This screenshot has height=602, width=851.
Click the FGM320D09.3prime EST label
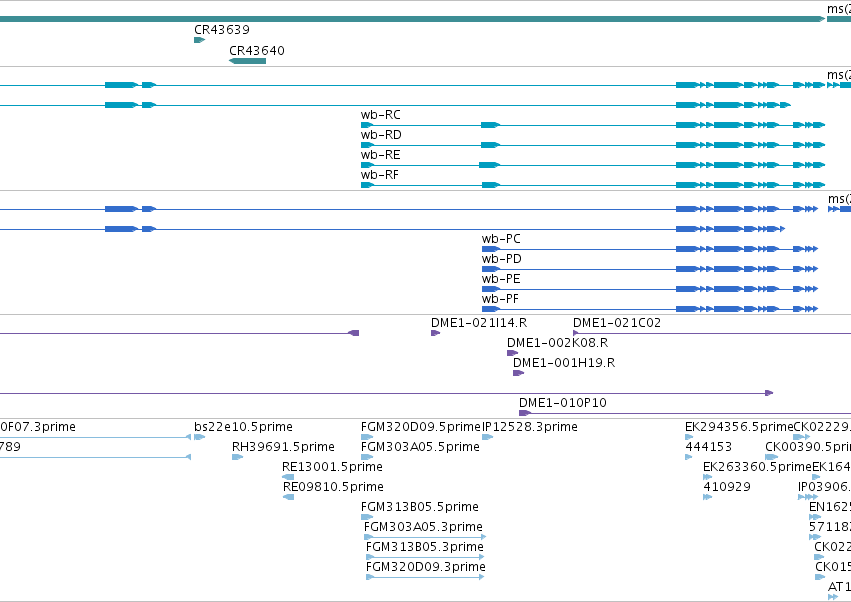pos(426,567)
